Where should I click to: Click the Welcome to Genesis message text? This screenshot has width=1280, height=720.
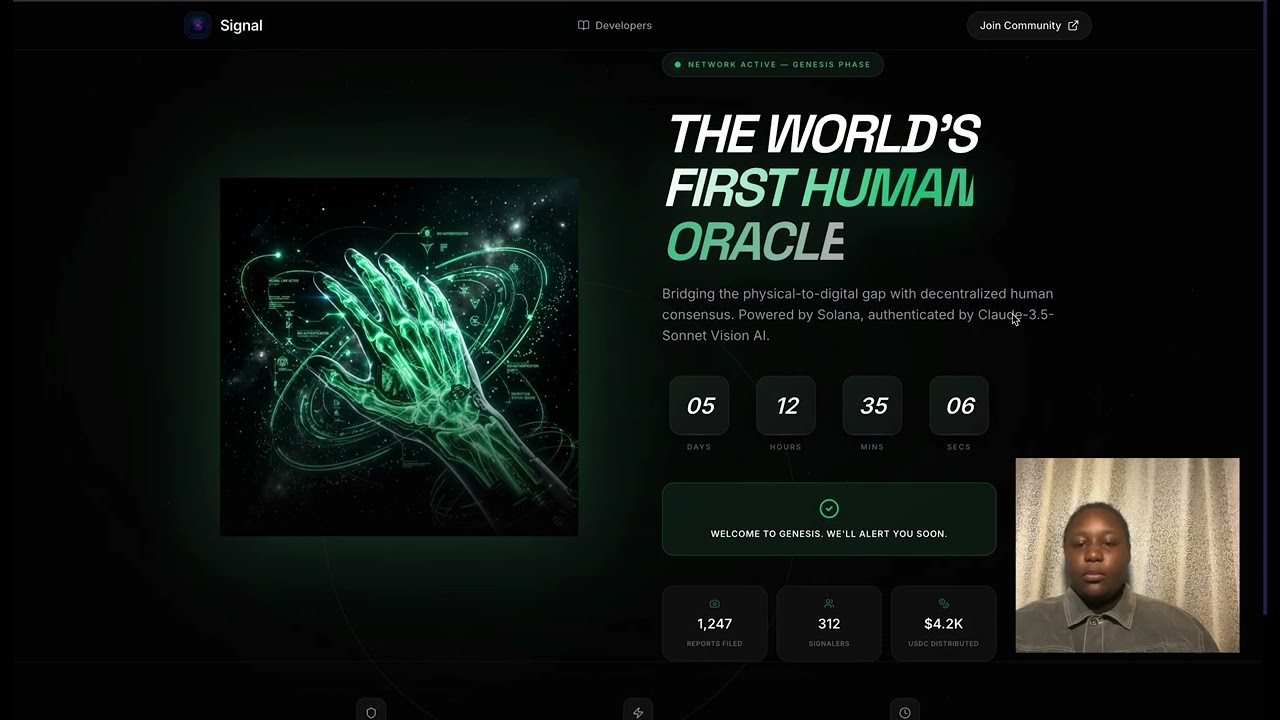click(829, 534)
